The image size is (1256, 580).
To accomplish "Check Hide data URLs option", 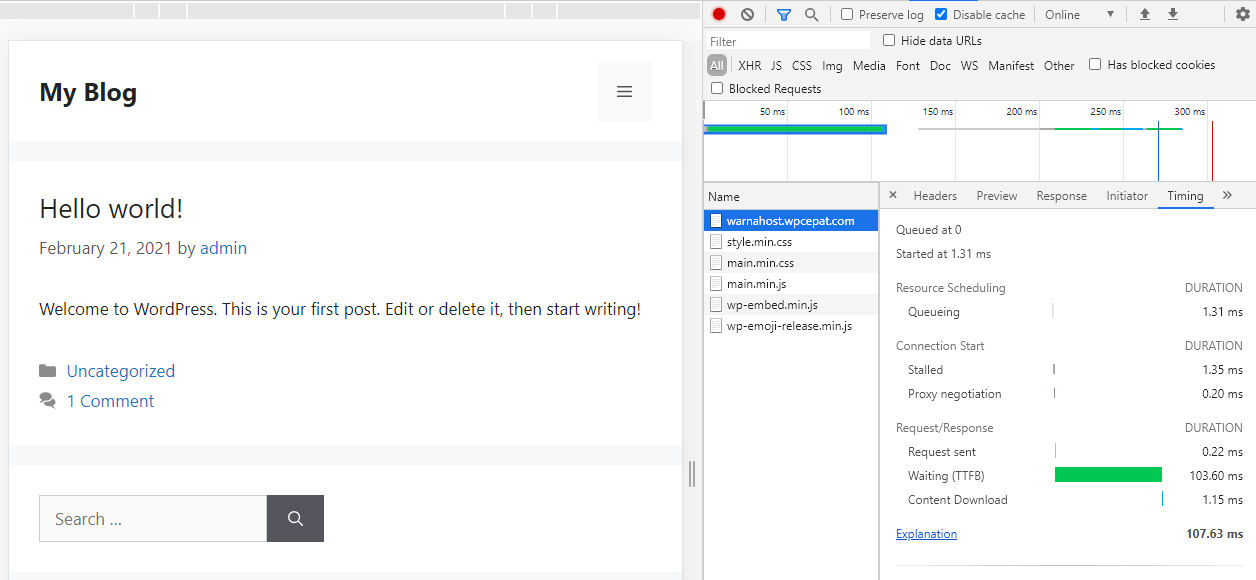I will pos(889,41).
